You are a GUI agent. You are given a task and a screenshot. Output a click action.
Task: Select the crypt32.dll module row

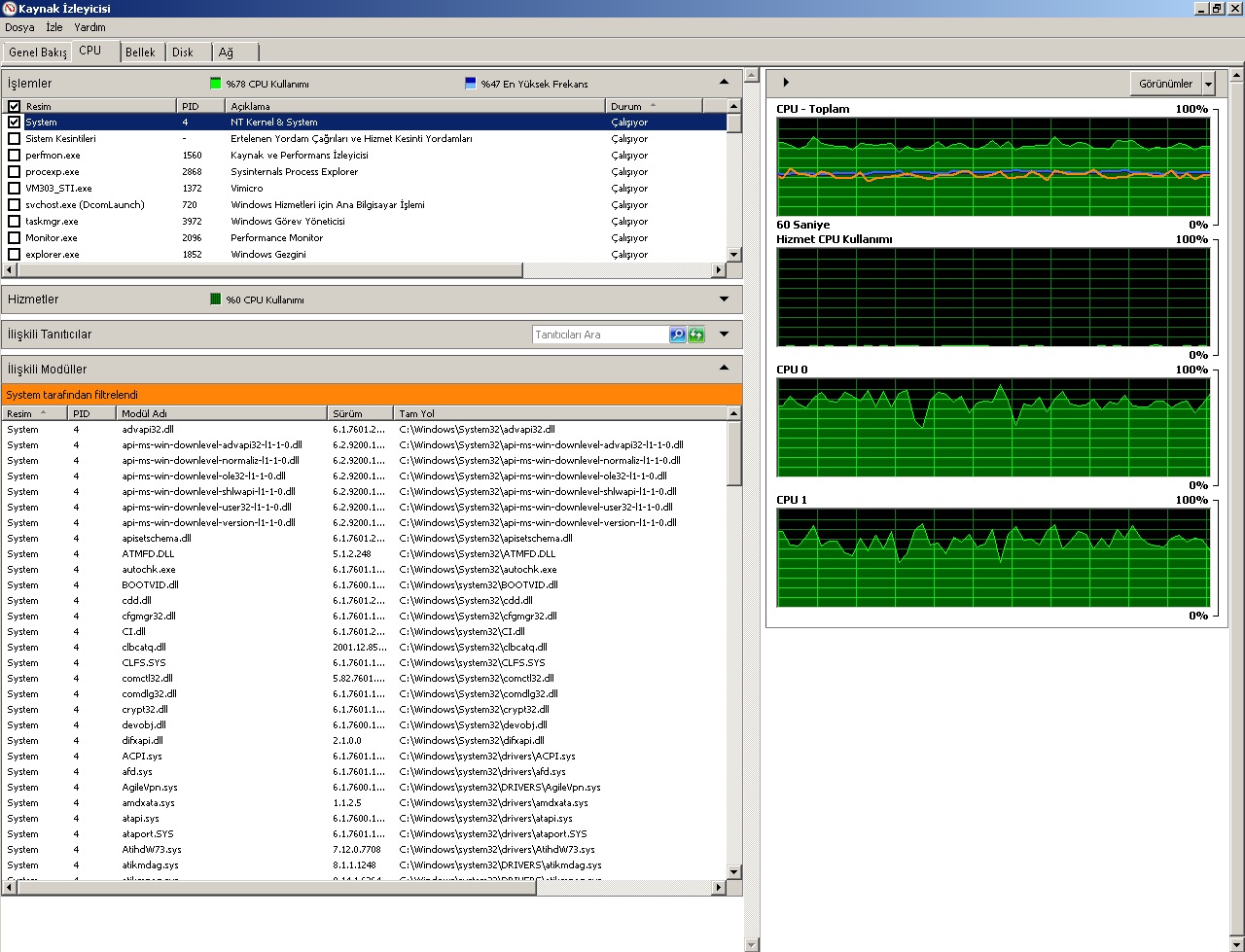click(364, 709)
